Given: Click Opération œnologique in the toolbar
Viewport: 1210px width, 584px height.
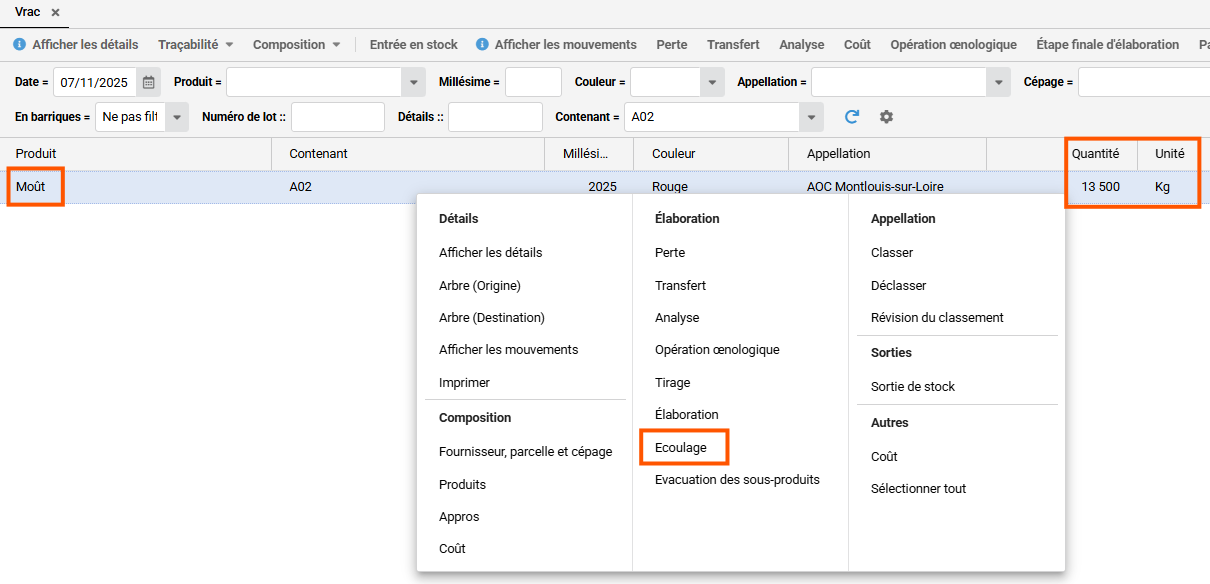Looking at the screenshot, I should 953,45.
